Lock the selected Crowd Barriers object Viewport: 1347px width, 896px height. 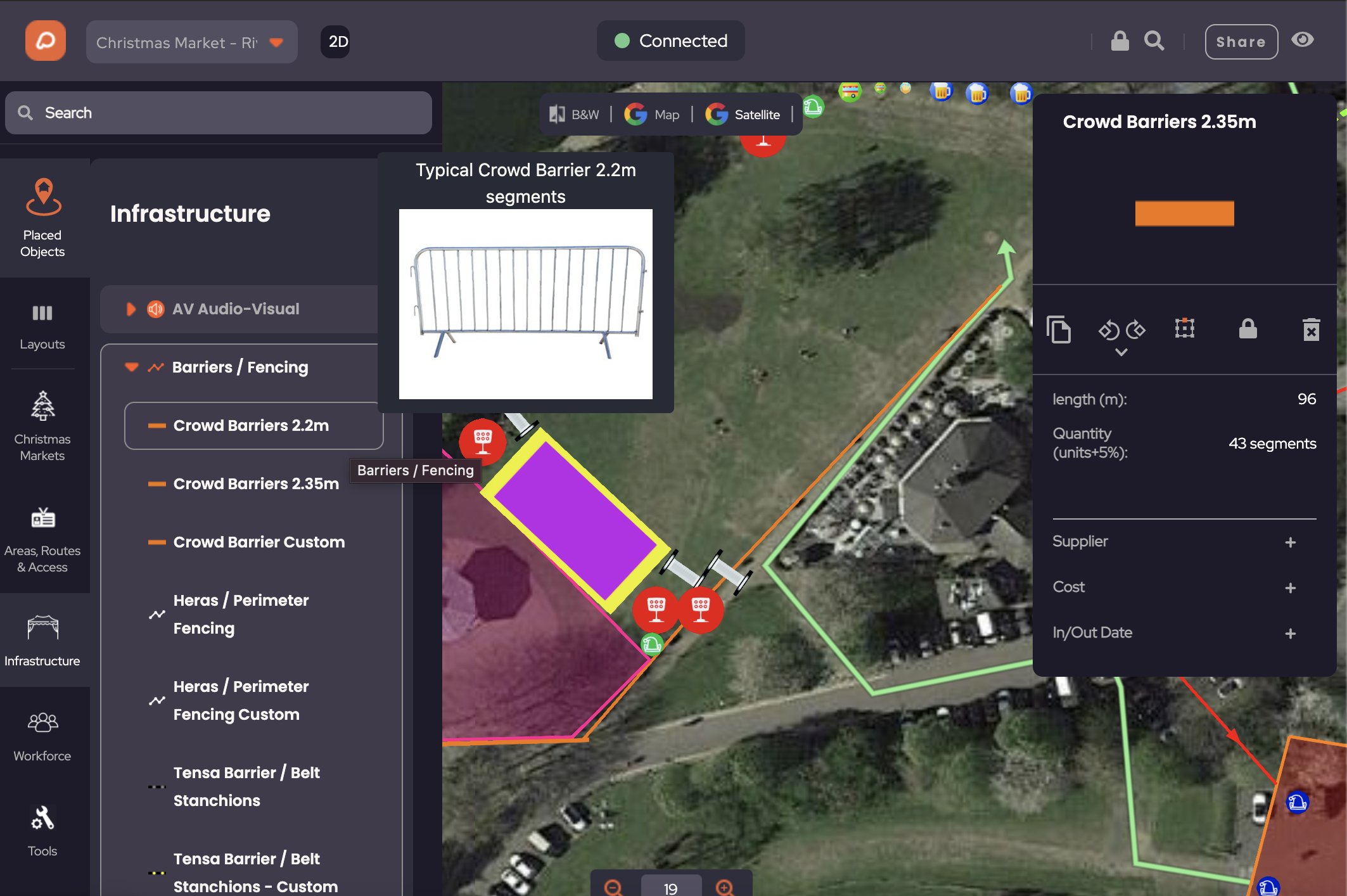pyautogui.click(x=1248, y=330)
